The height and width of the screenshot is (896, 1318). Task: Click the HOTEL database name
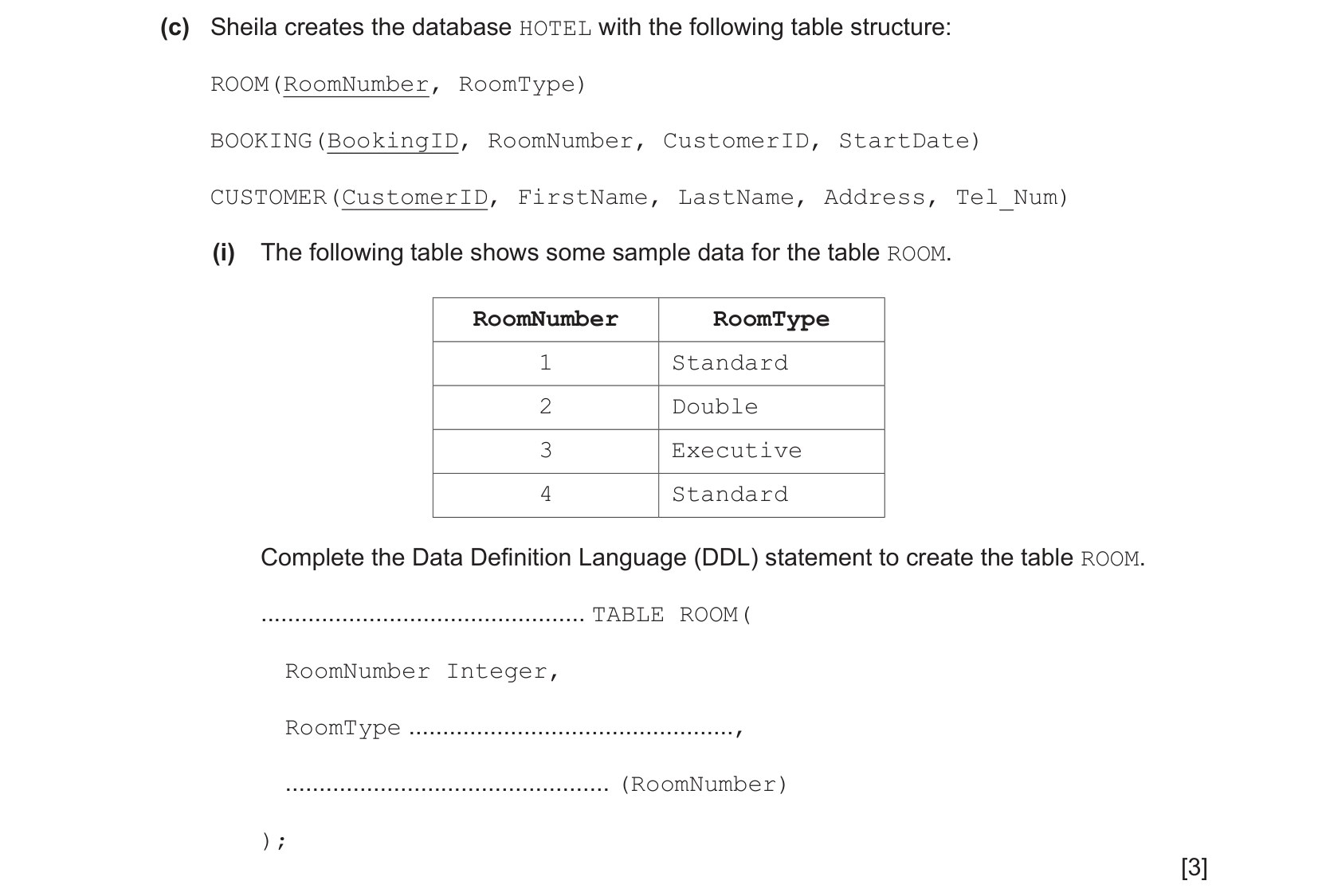pyautogui.click(x=555, y=29)
